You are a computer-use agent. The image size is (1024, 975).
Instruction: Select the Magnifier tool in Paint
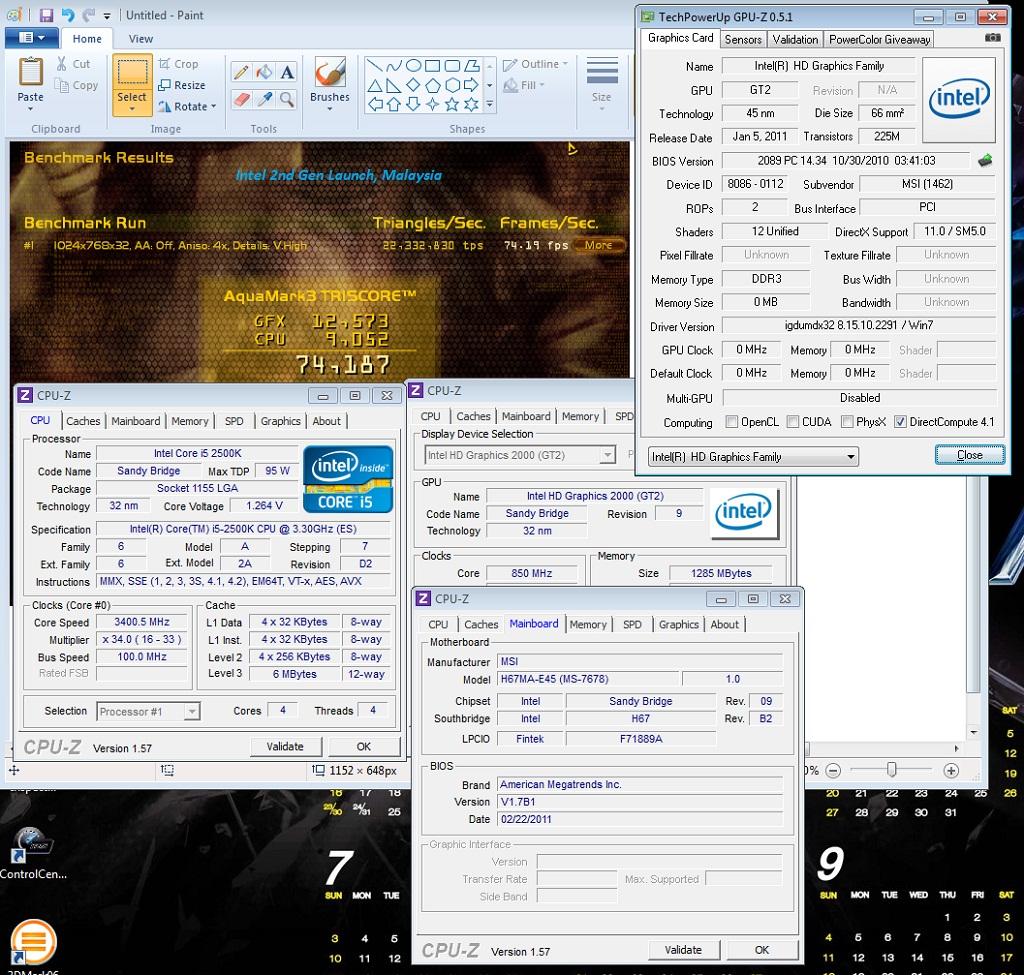click(x=287, y=99)
